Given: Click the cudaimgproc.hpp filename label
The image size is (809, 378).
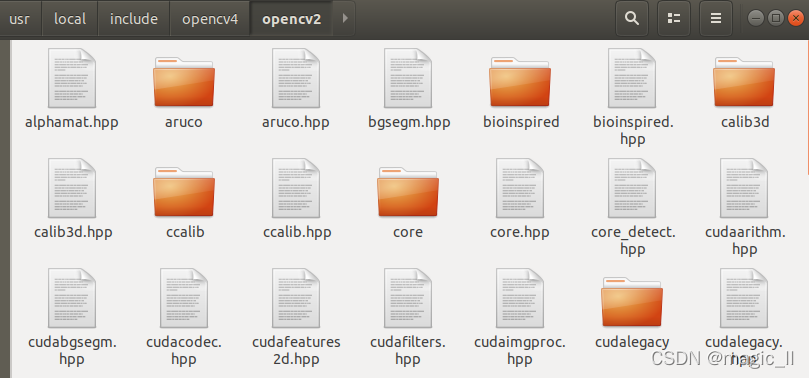Looking at the screenshot, I should 520,350.
